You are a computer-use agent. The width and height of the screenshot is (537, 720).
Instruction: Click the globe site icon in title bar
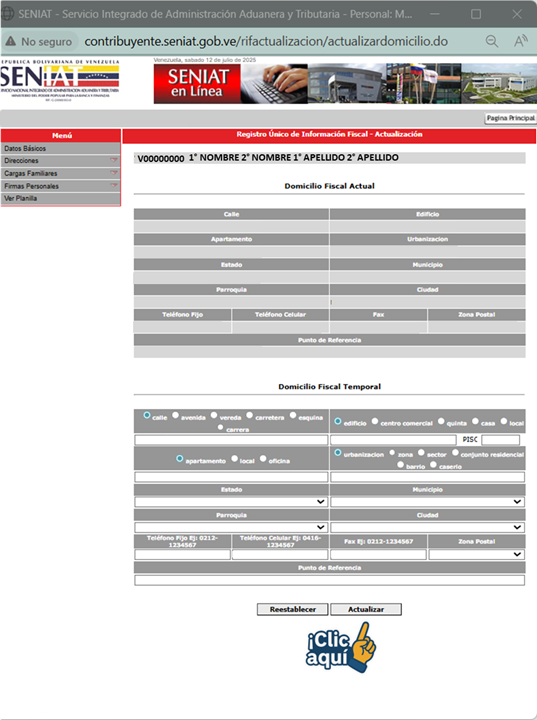pyautogui.click(x=8, y=14)
